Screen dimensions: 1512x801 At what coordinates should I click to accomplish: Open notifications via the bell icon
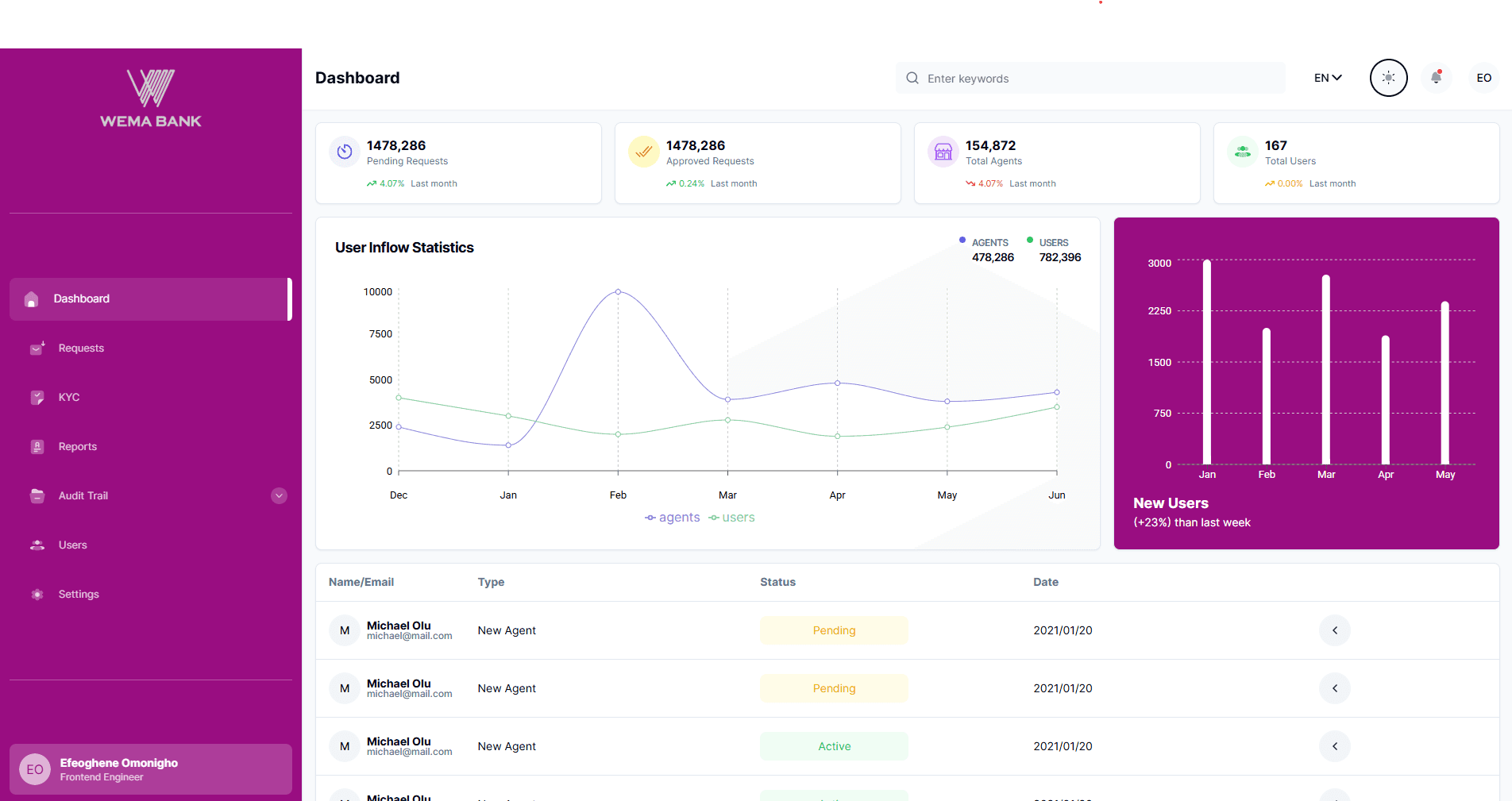click(x=1437, y=77)
